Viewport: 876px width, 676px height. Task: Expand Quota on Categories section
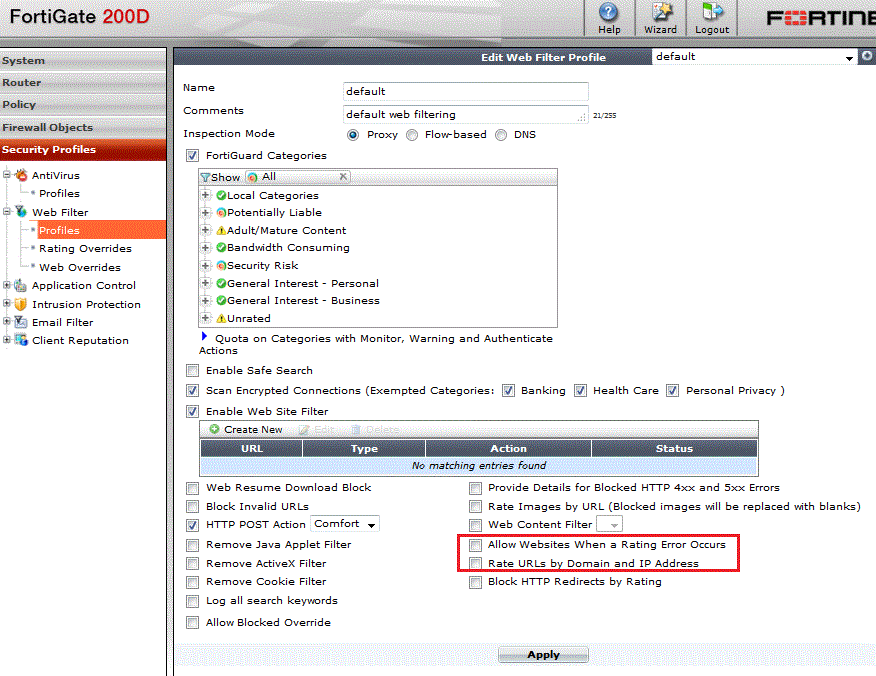[204, 336]
